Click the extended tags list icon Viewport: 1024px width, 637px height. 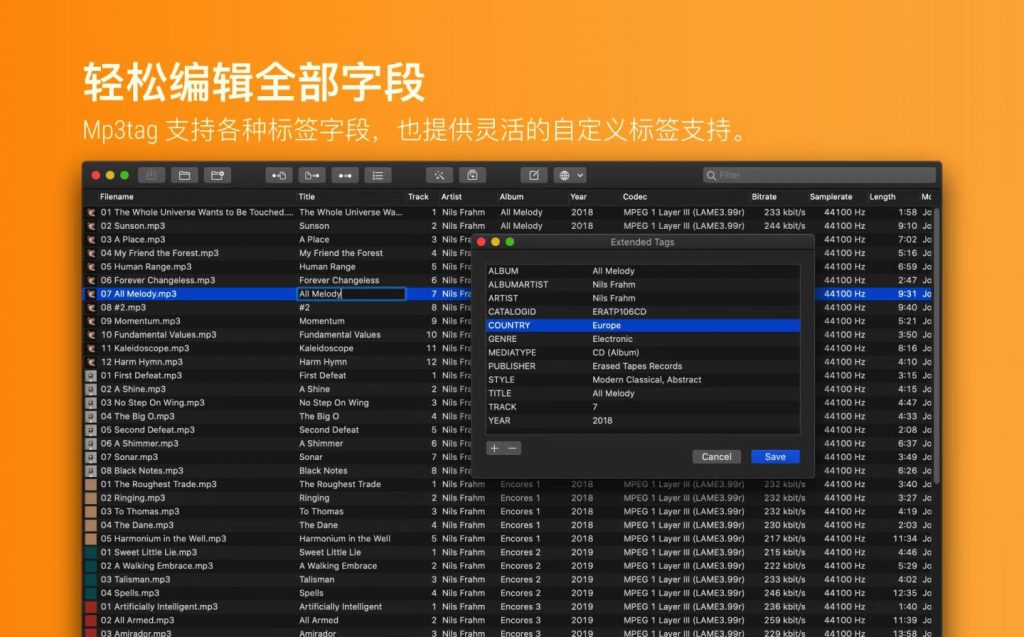click(x=376, y=175)
